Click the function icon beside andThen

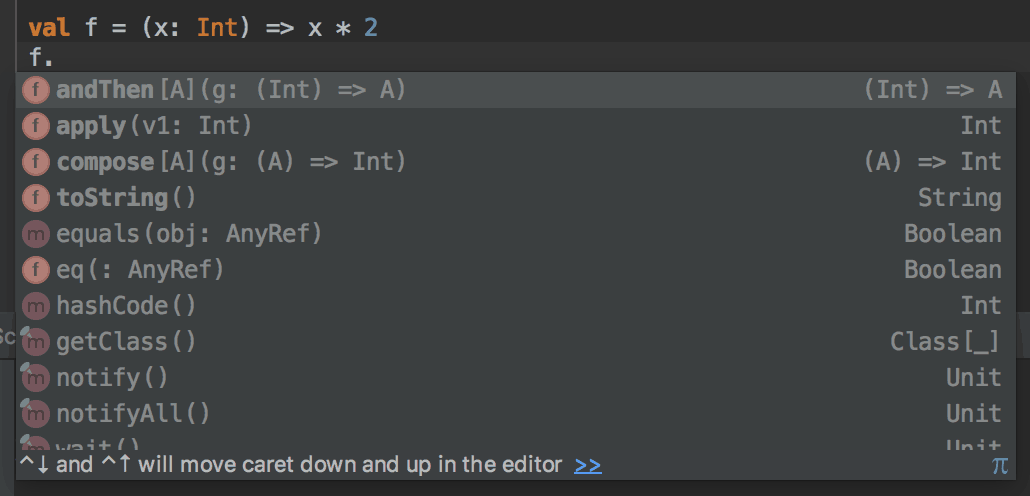[x=36, y=90]
